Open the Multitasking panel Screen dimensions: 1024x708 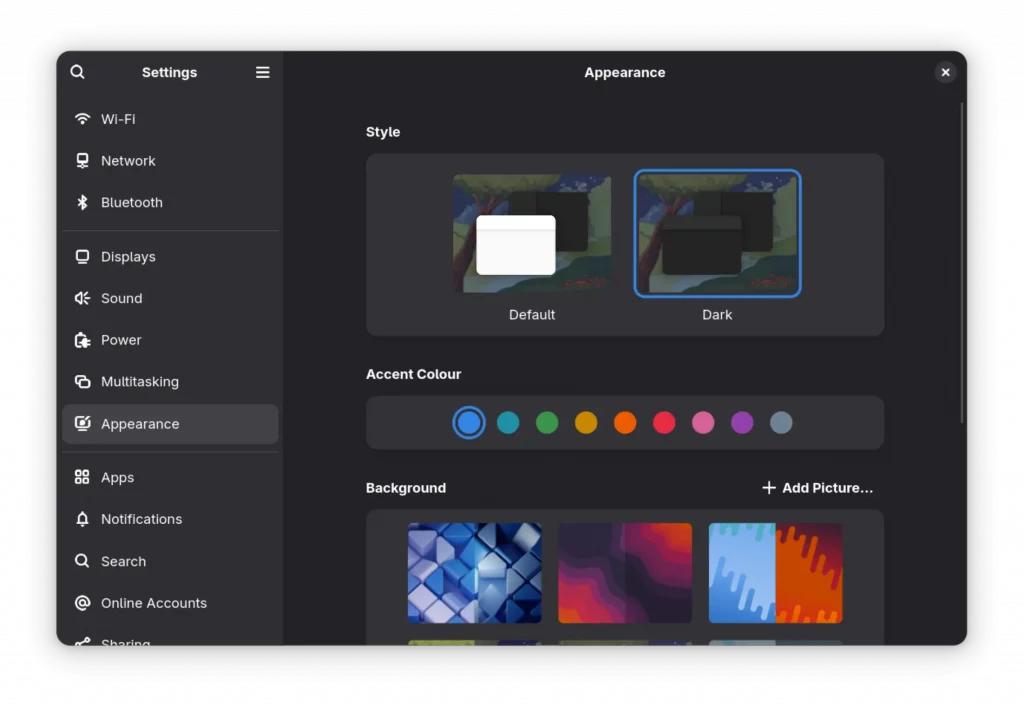pos(140,382)
